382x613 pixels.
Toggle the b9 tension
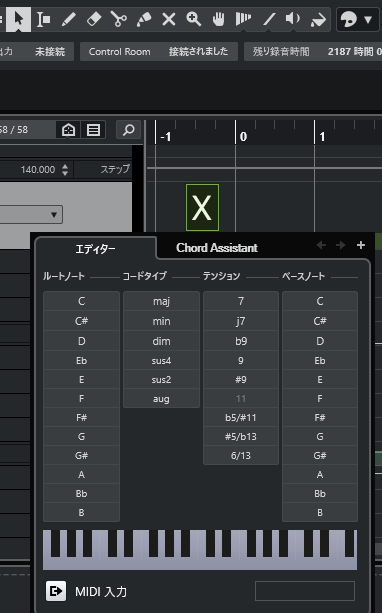241,341
